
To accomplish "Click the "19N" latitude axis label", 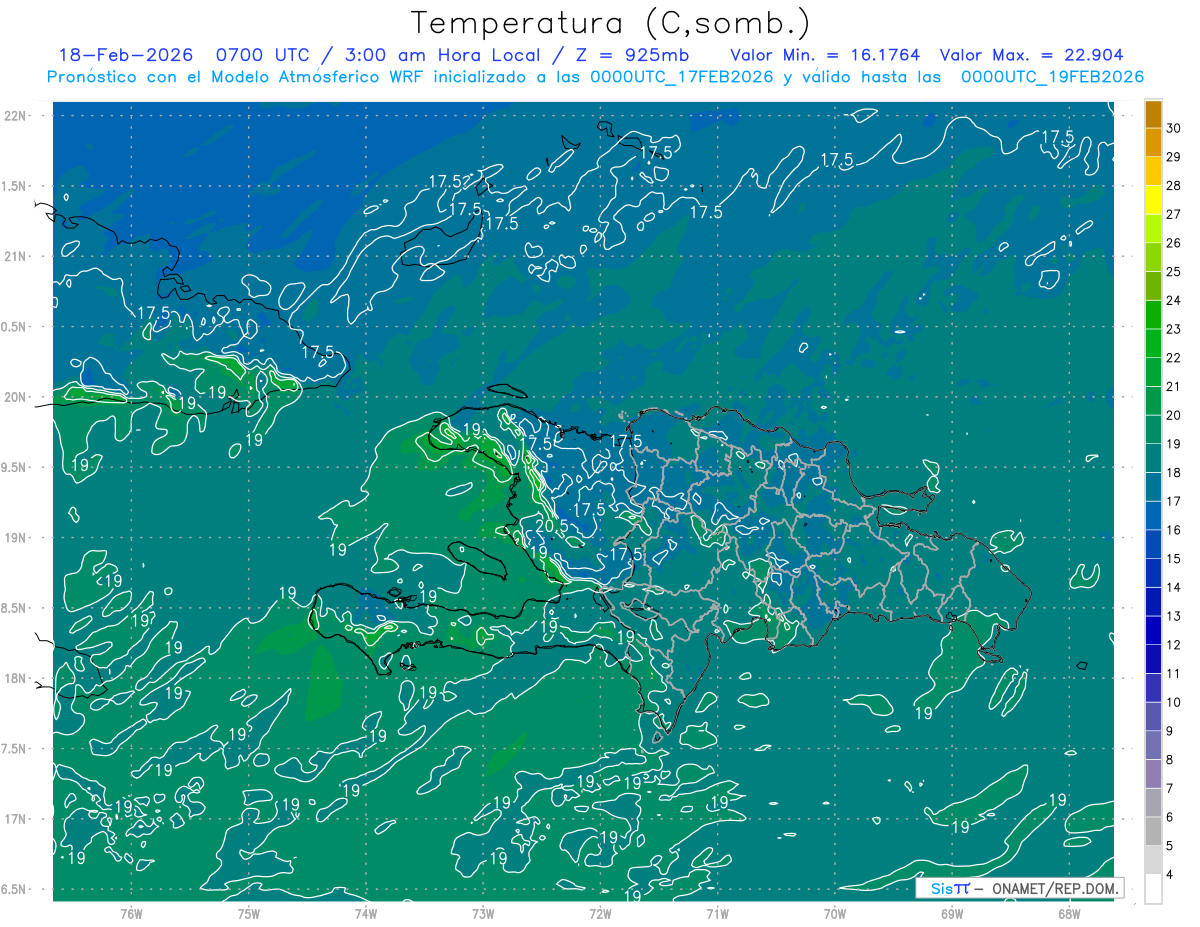I will pos(15,537).
